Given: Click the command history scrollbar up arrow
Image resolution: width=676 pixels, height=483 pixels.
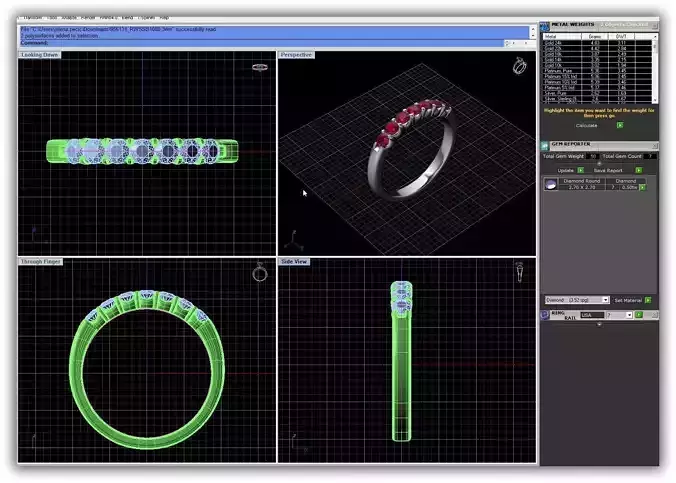Looking at the screenshot, I should click(532, 29).
